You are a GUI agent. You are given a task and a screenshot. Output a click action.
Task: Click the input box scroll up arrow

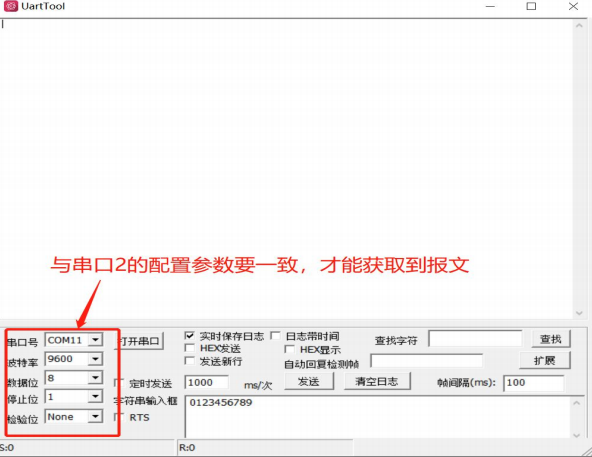(x=577, y=403)
